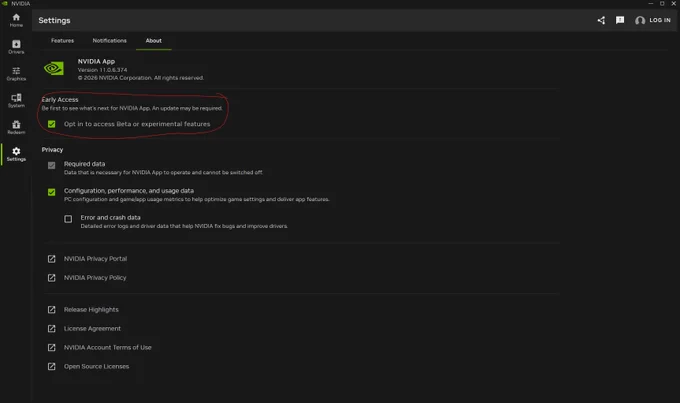Toggle Configuration, performance, and usage data checkbox

point(52,192)
